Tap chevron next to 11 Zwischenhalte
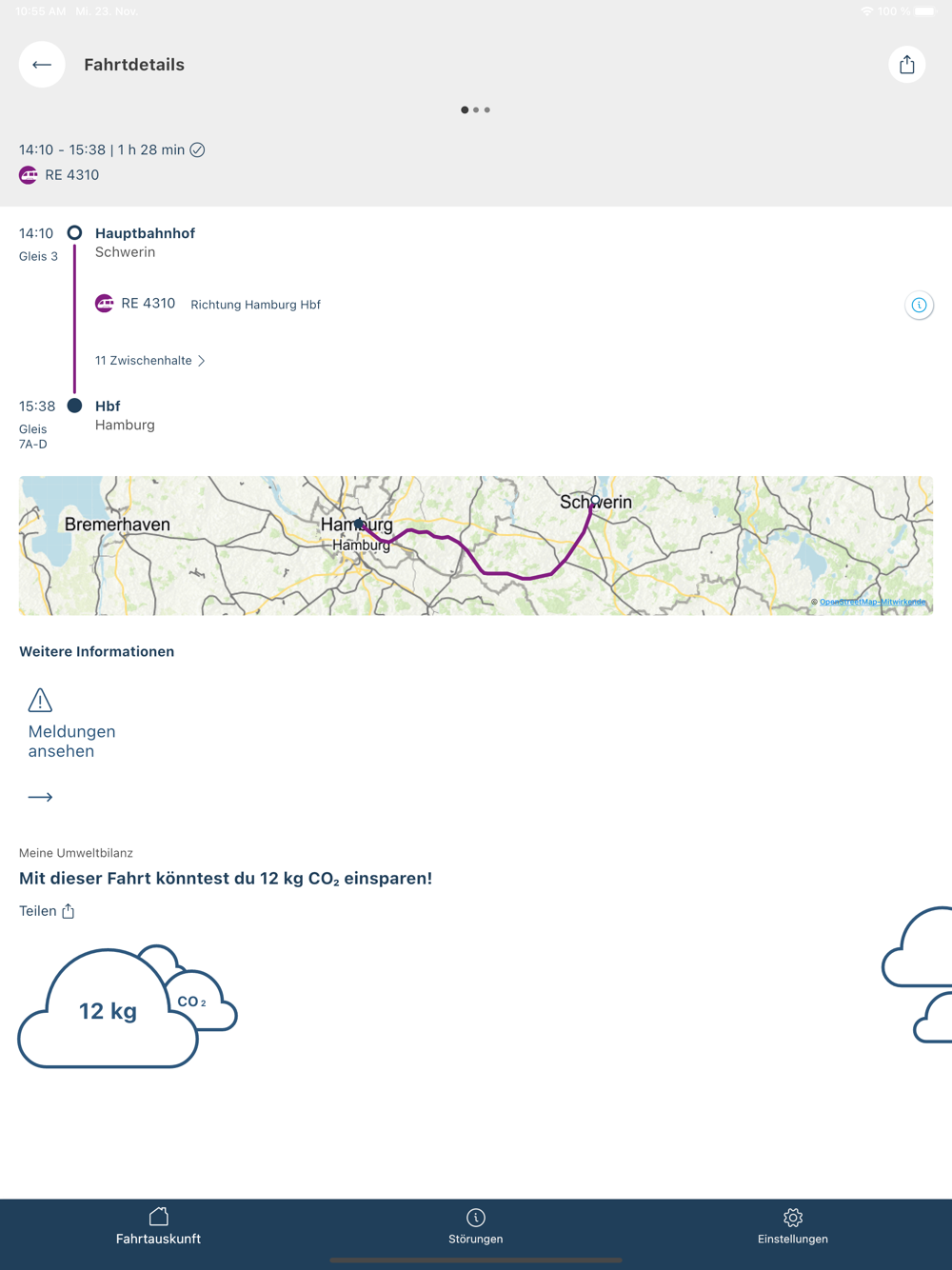This screenshot has width=952, height=1270. tap(201, 361)
